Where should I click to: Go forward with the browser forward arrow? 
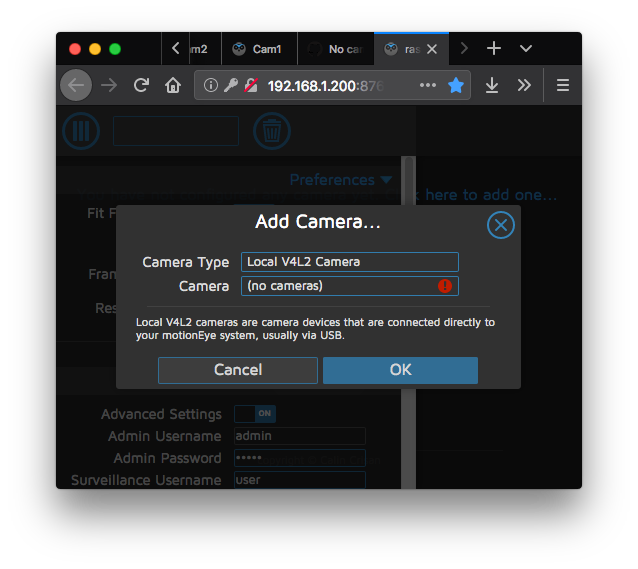coord(109,85)
